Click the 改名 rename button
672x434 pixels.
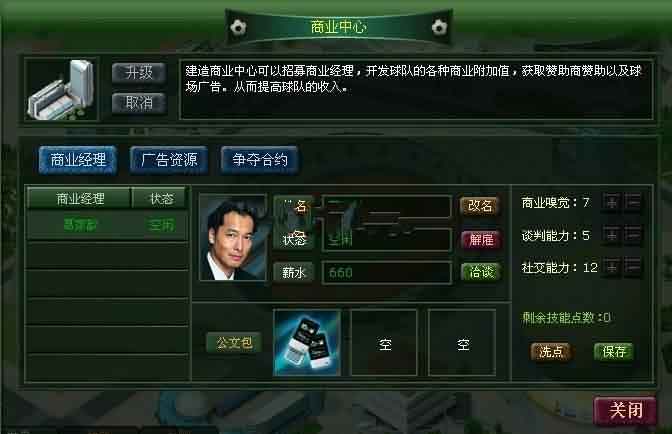[480, 206]
